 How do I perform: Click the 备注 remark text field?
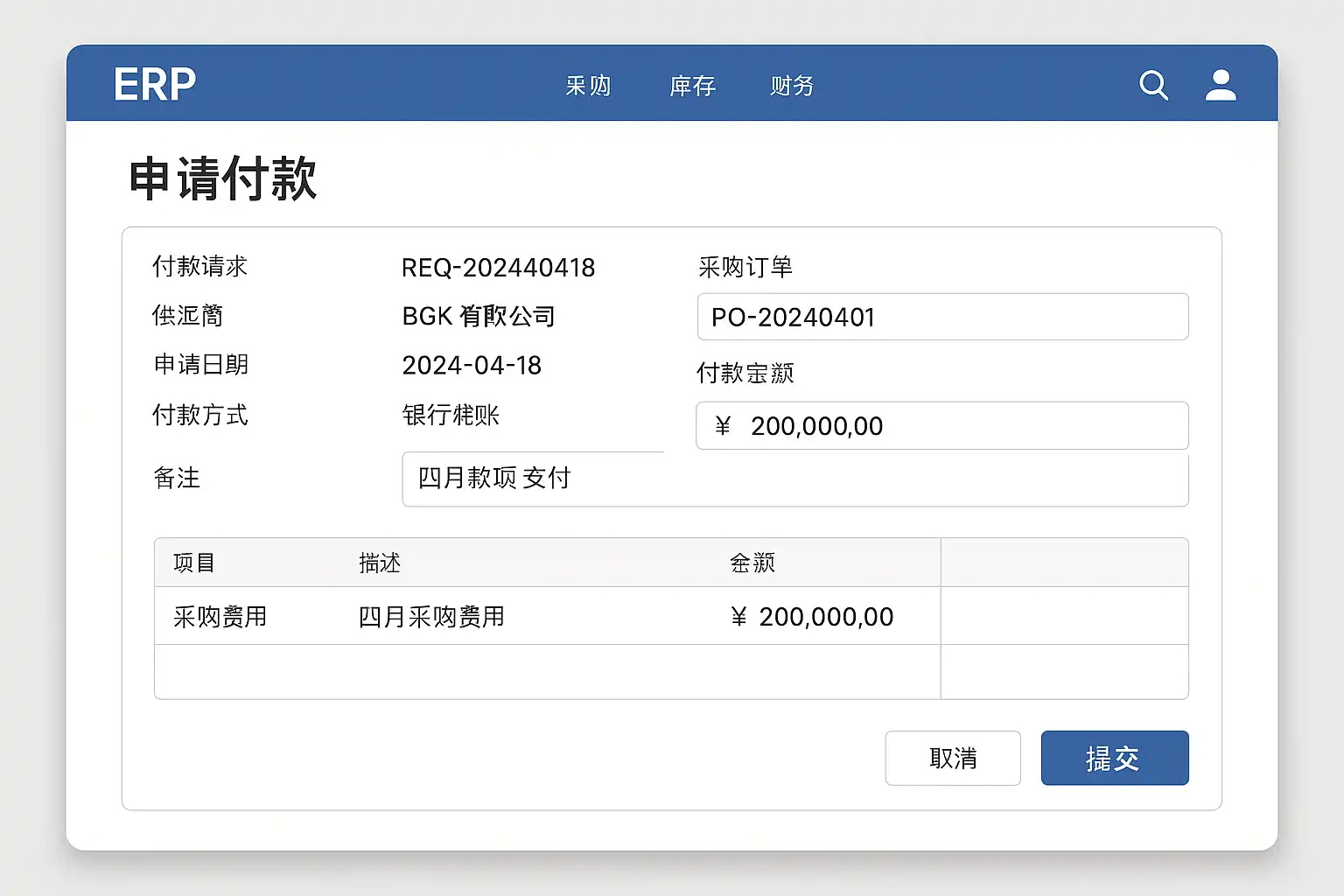[794, 479]
